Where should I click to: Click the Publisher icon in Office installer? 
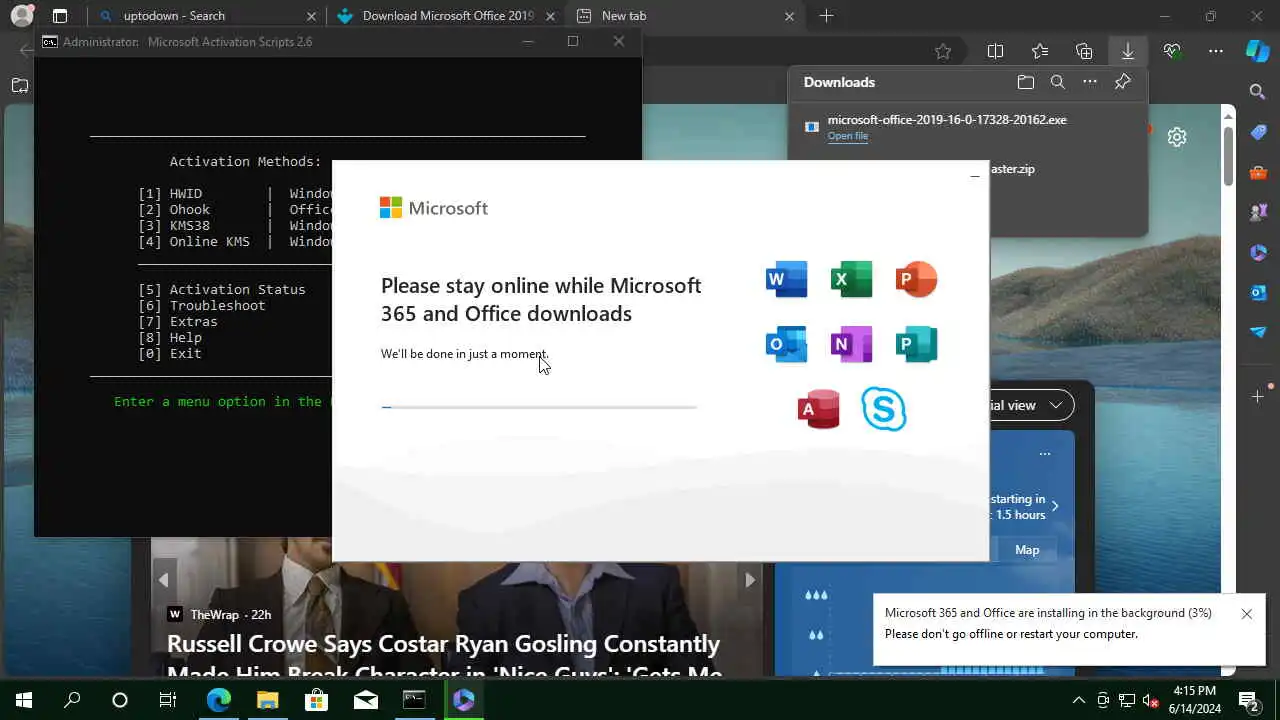coord(916,344)
